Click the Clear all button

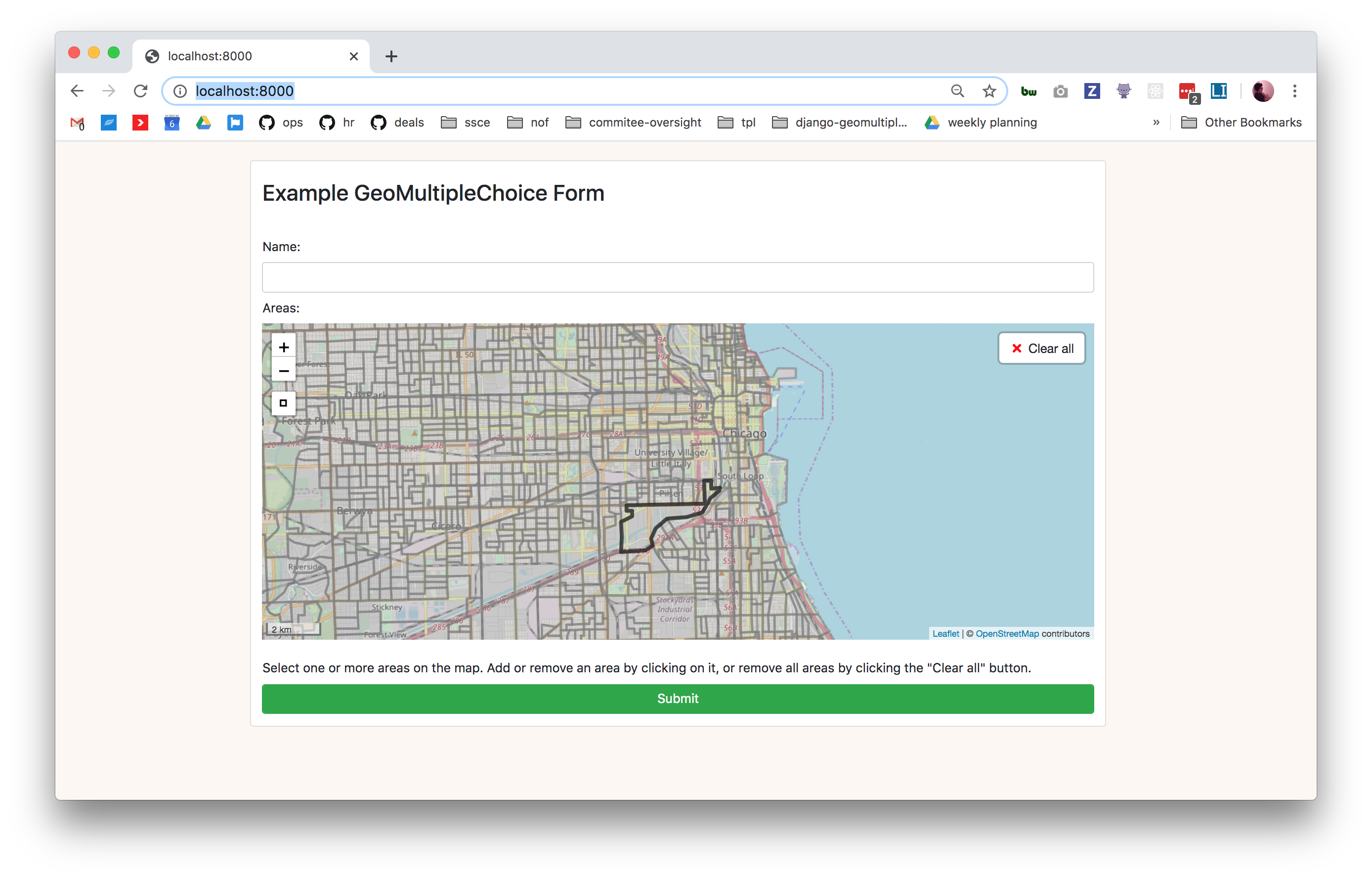click(1042, 348)
